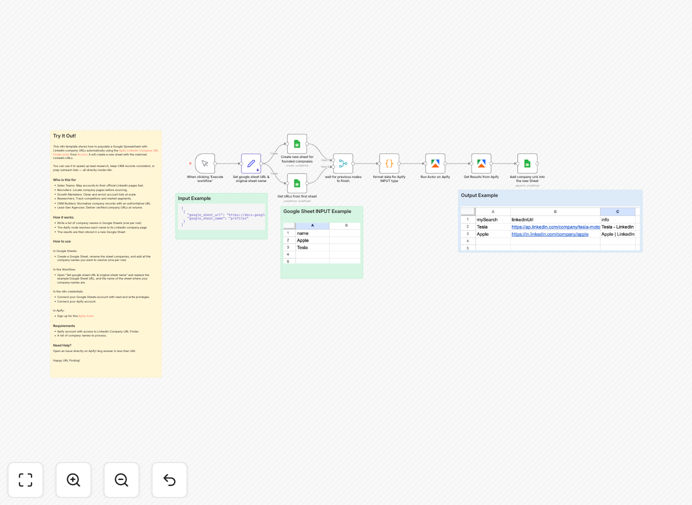This screenshot has width=692, height=505.
Task: Click the 'name' cell in input sheet
Action: [312, 233]
